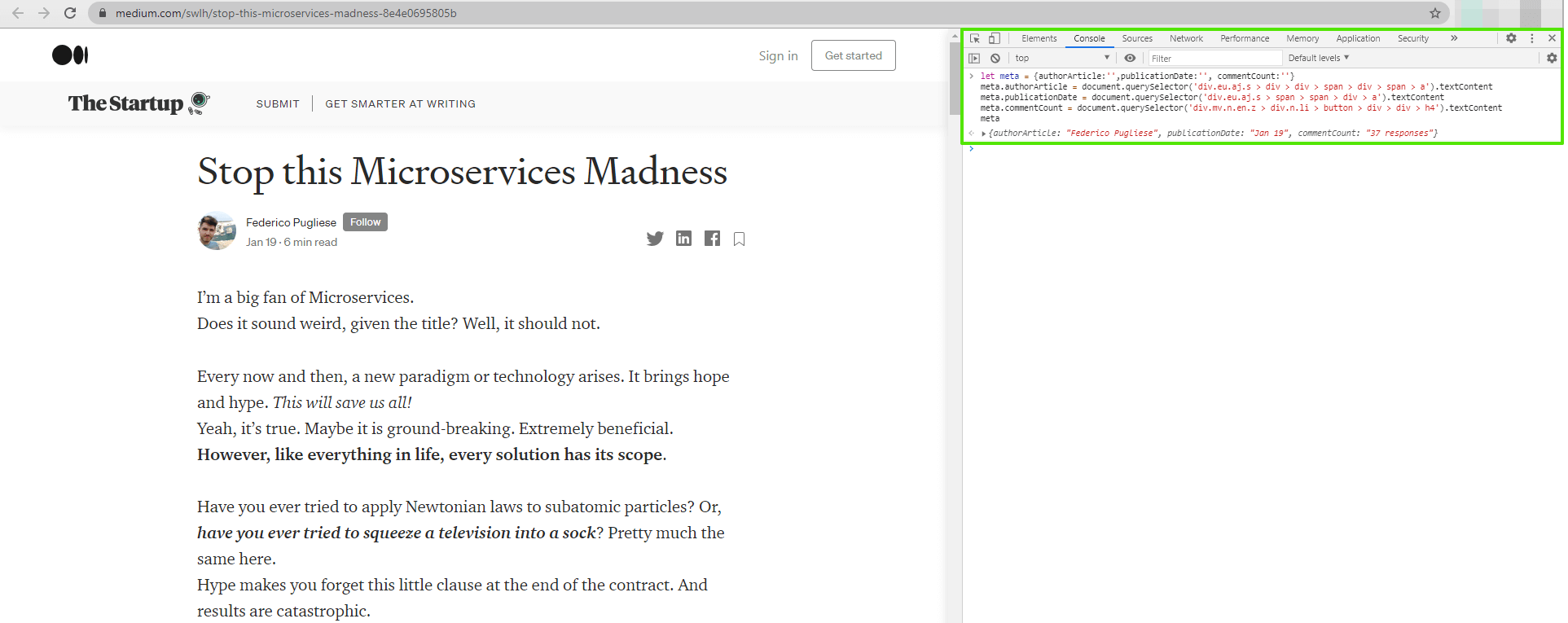Switch to the Memory tab
The width and height of the screenshot is (1568, 623).
point(1302,38)
